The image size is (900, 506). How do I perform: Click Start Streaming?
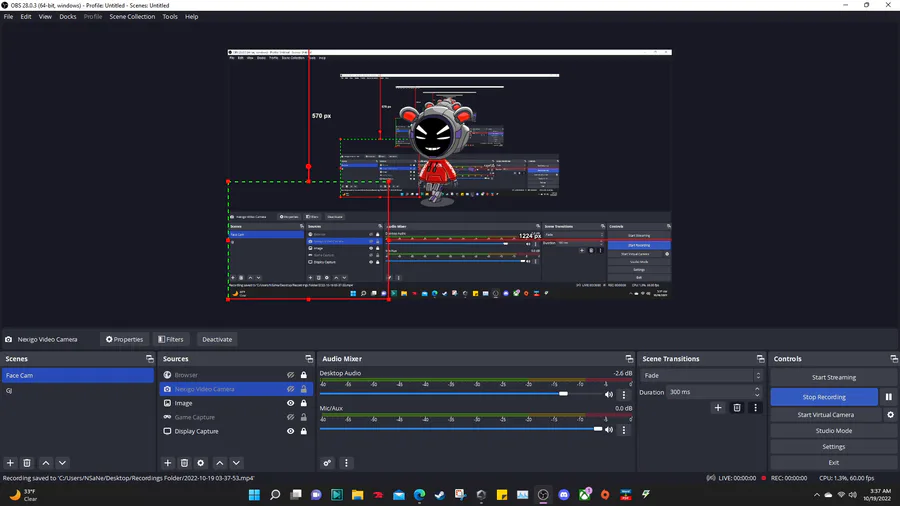833,377
